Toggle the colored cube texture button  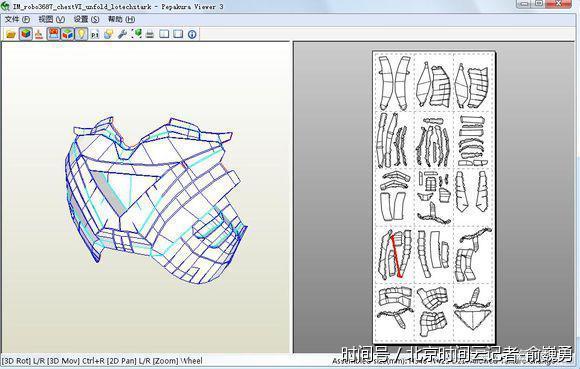click(x=26, y=34)
